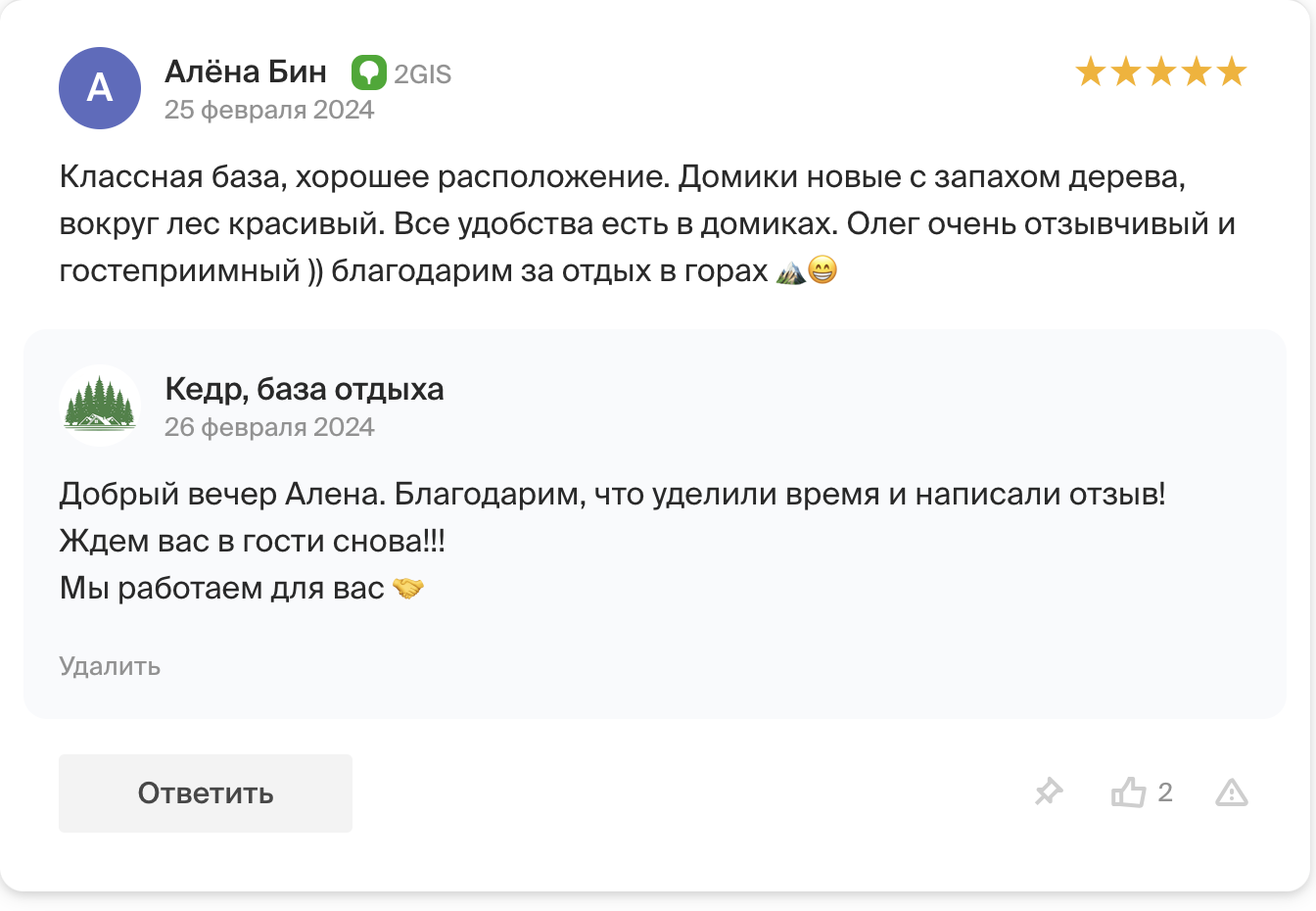
Task: Click Кедр, база отдыха company name
Action: (305, 389)
